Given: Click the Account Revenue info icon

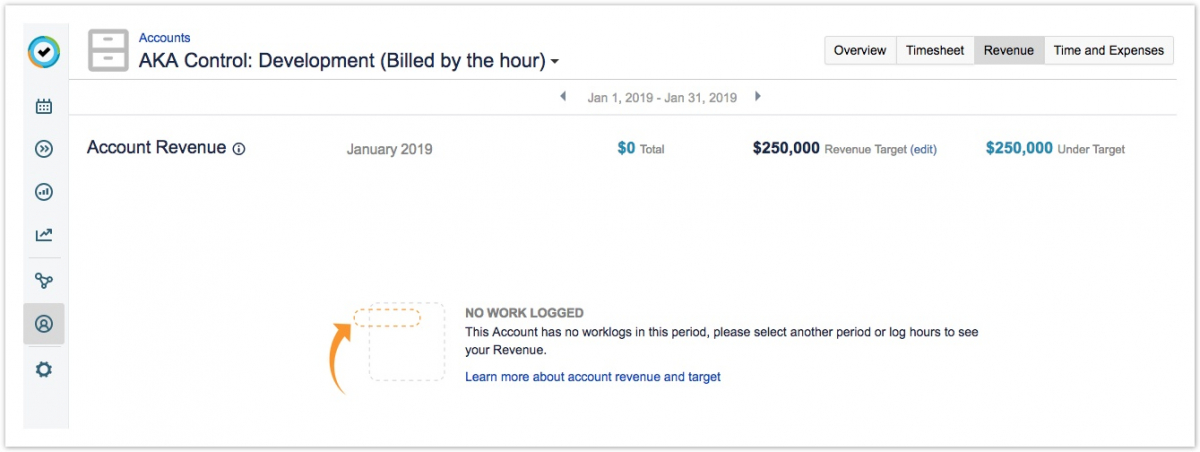Looking at the screenshot, I should pos(239,149).
